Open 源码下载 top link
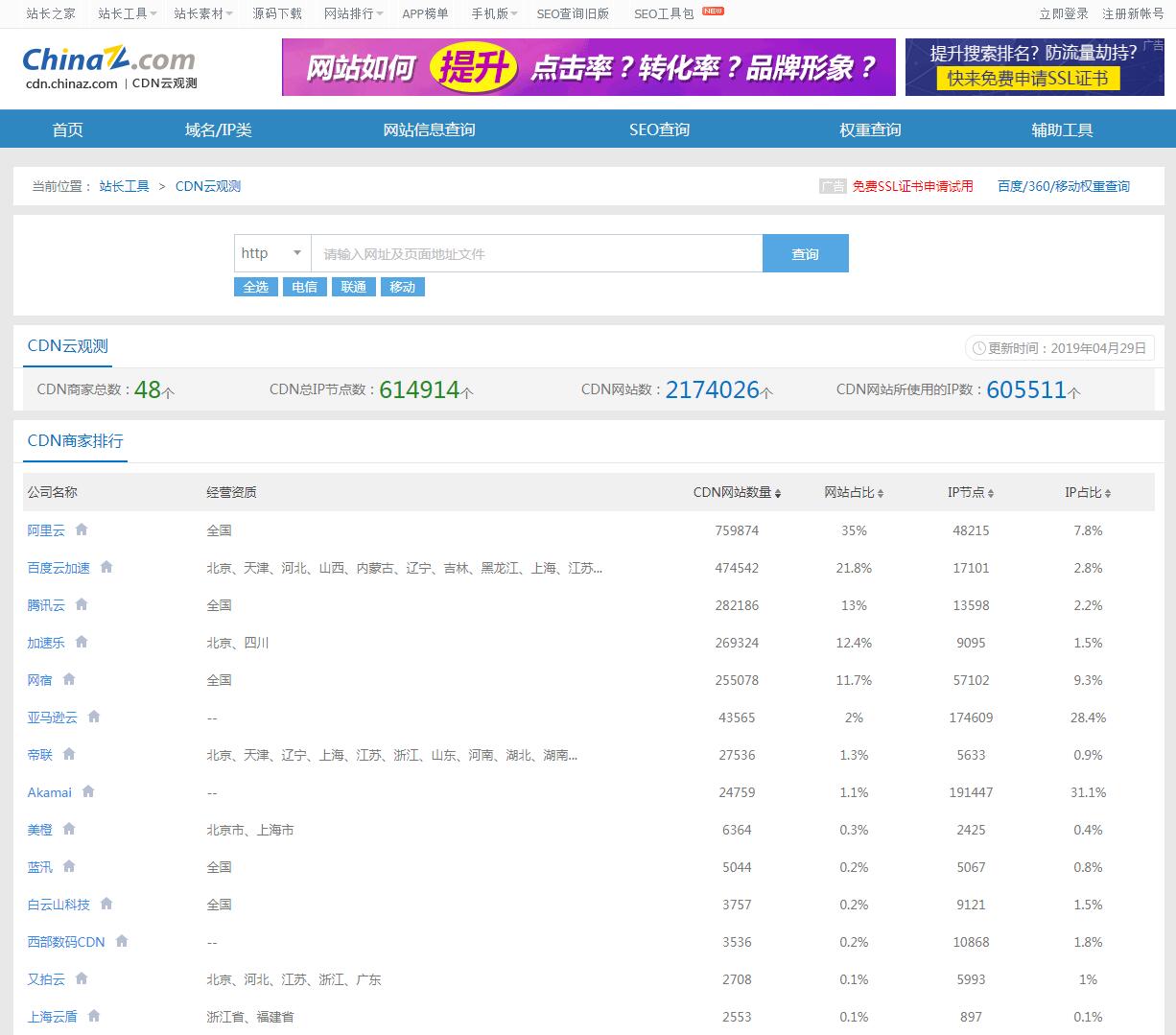Viewport: 1176px width, 1035px height. pyautogui.click(x=277, y=13)
